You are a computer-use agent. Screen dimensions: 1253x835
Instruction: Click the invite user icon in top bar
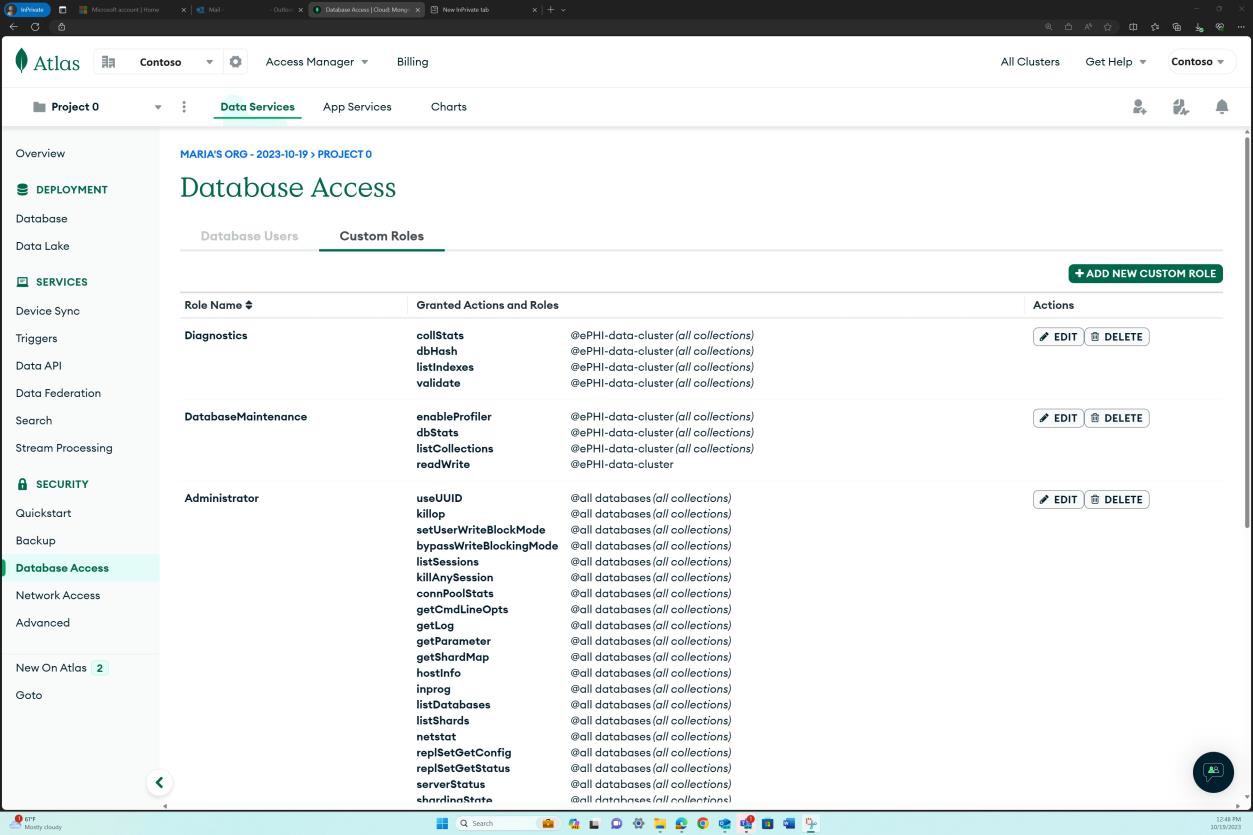1139,106
